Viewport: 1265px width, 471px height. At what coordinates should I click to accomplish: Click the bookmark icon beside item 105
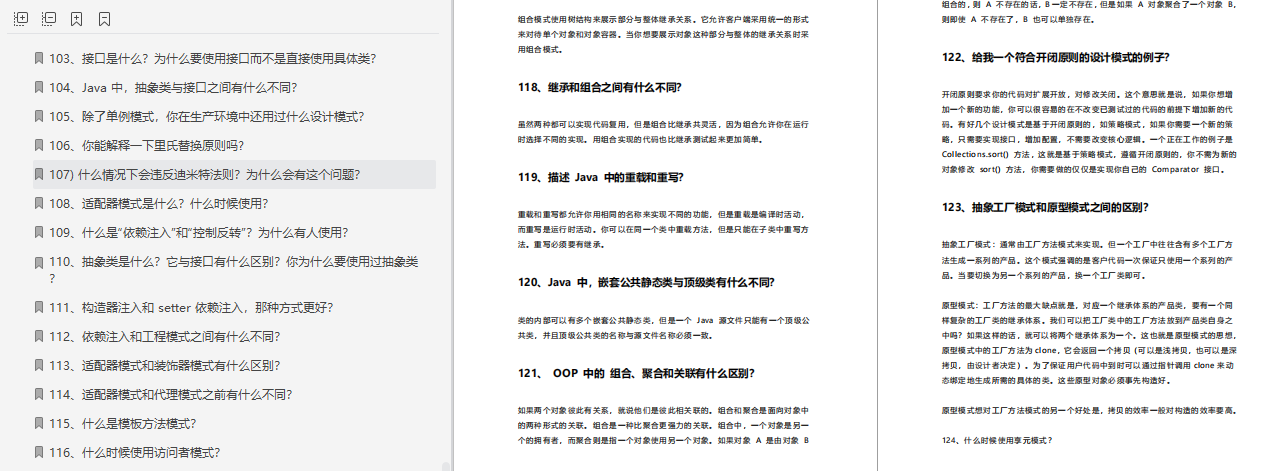tap(38, 116)
